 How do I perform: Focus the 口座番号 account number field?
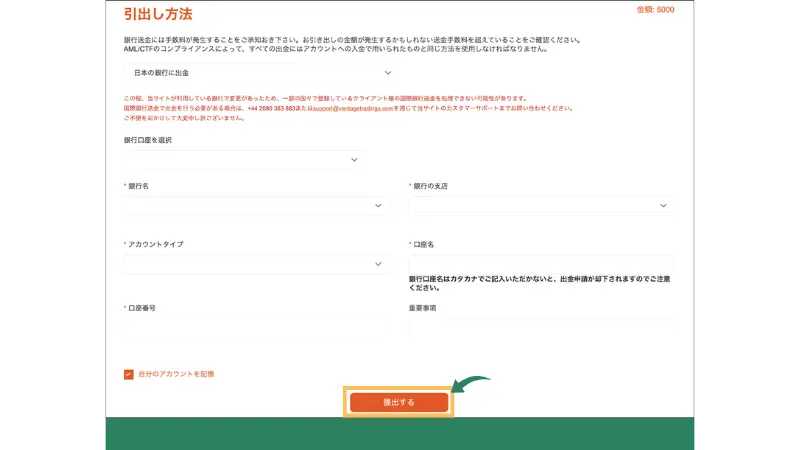(x=257, y=327)
